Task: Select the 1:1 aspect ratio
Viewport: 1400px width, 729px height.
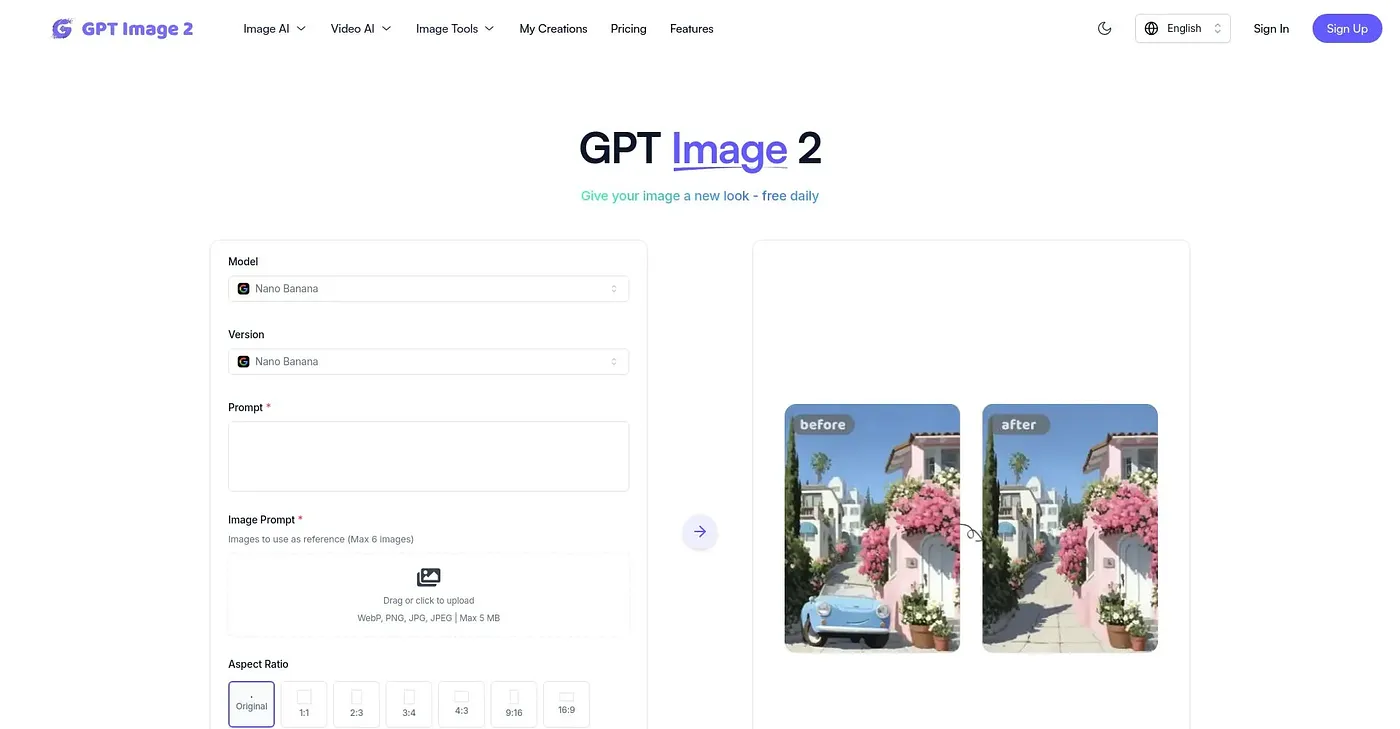Action: (x=304, y=704)
